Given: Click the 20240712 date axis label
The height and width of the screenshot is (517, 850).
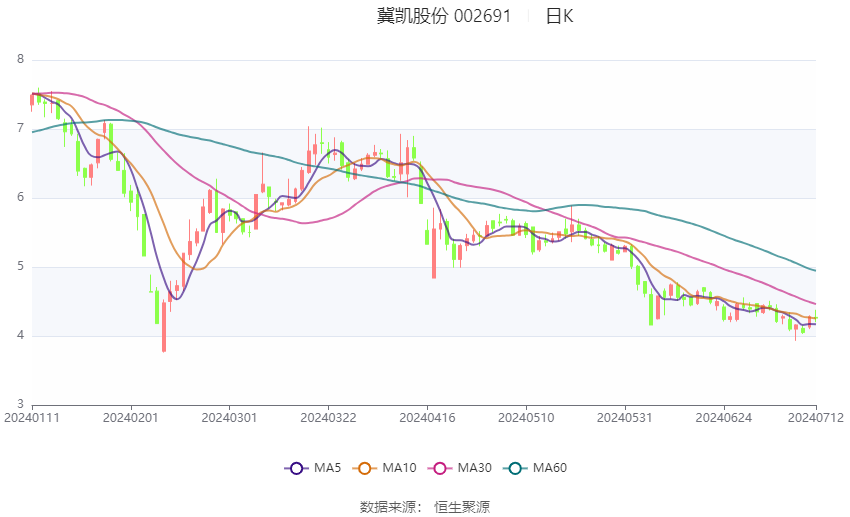Looking at the screenshot, I should pyautogui.click(x=815, y=418).
